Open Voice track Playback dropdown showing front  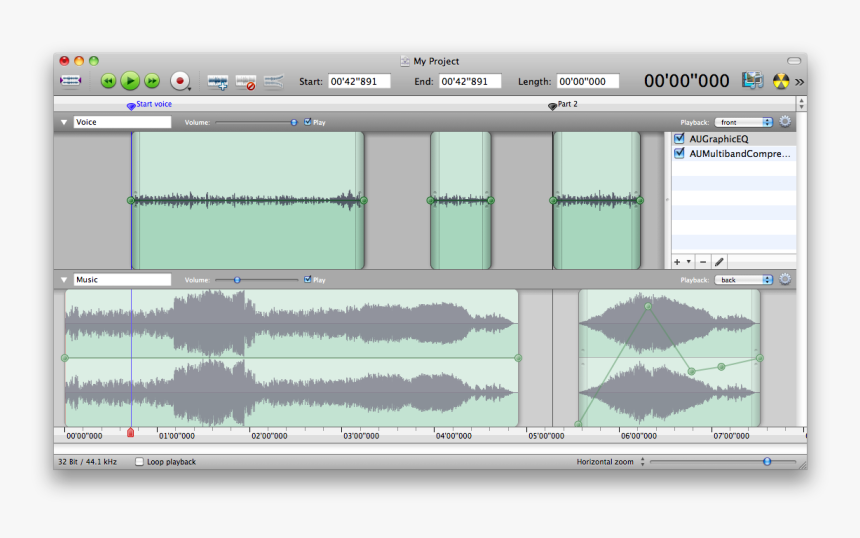[744, 122]
